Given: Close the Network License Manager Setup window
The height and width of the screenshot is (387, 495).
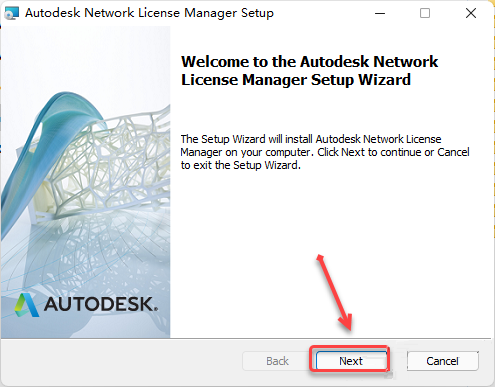Looking at the screenshot, I should coord(471,13).
